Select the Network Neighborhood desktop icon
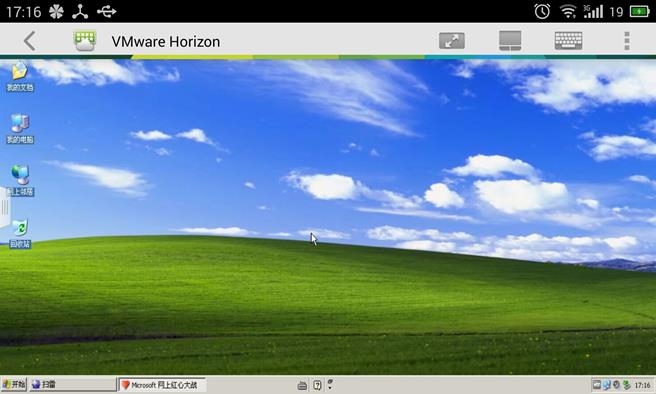The height and width of the screenshot is (394, 656). point(20,181)
